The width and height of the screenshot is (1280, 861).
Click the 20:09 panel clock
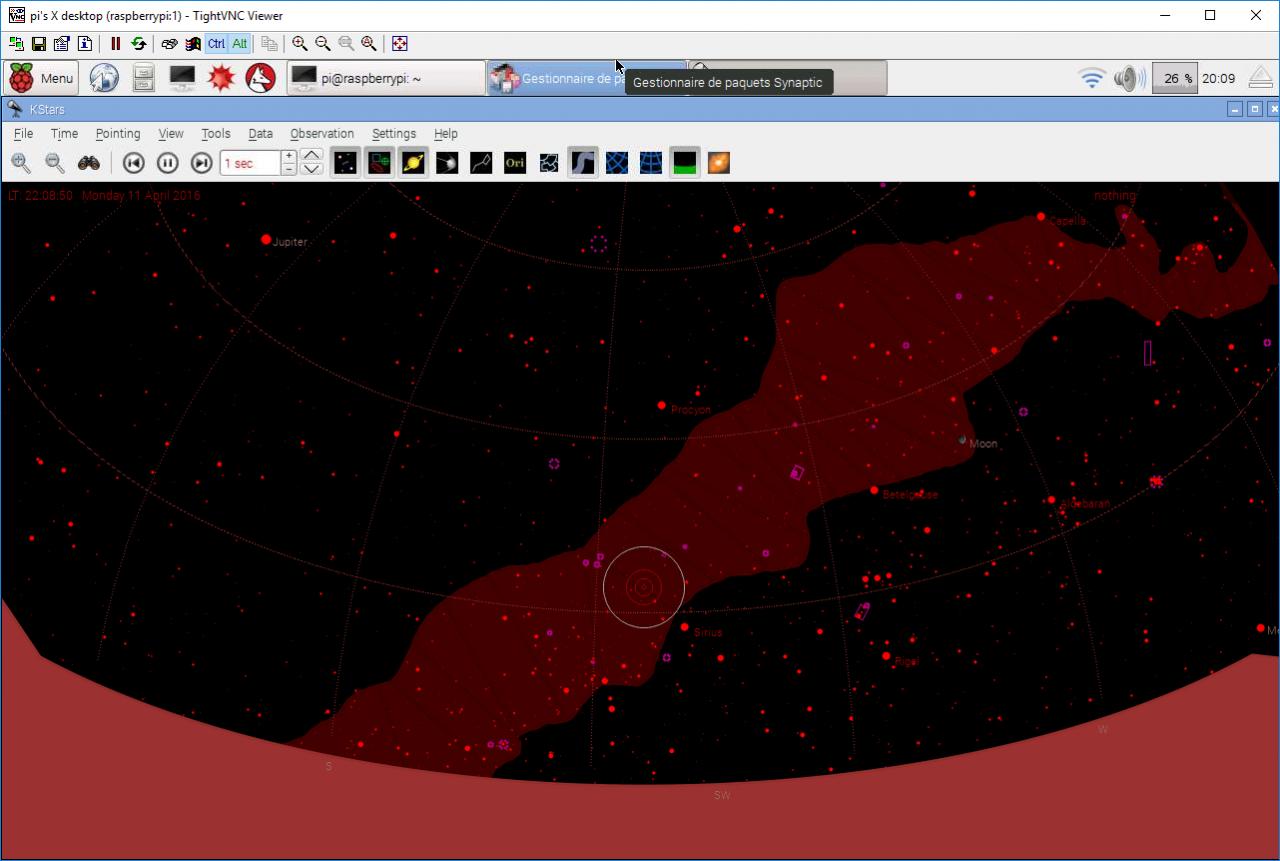click(1218, 78)
